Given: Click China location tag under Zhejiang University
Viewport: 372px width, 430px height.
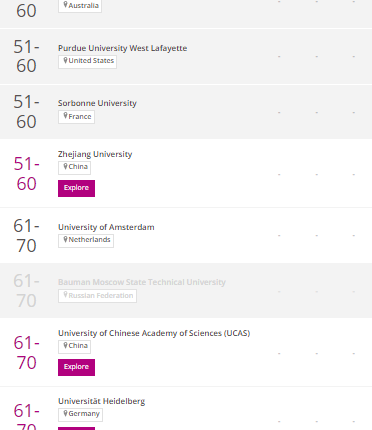Looking at the screenshot, I should (74, 168).
